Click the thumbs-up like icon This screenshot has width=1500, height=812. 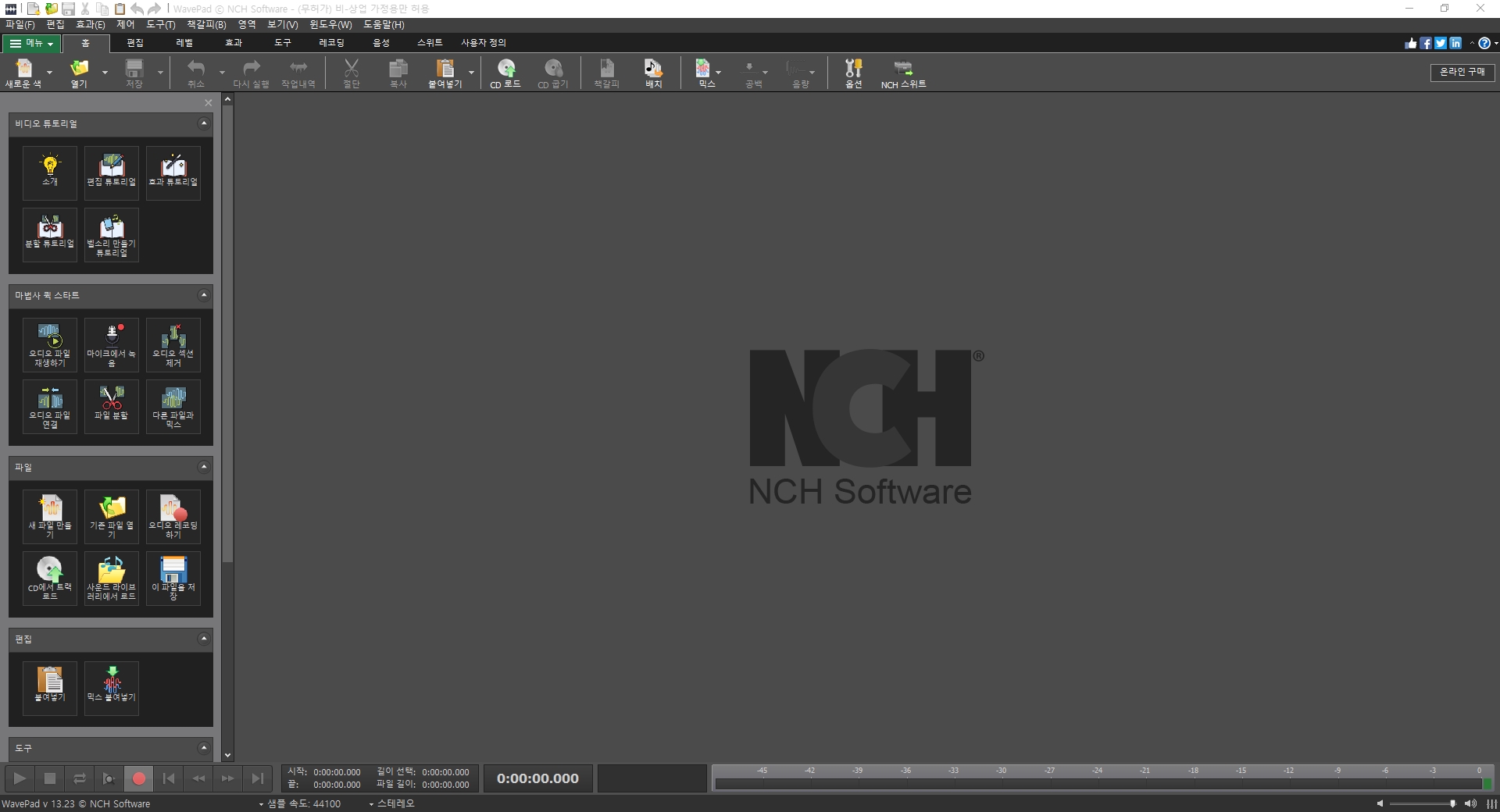pyautogui.click(x=1411, y=44)
